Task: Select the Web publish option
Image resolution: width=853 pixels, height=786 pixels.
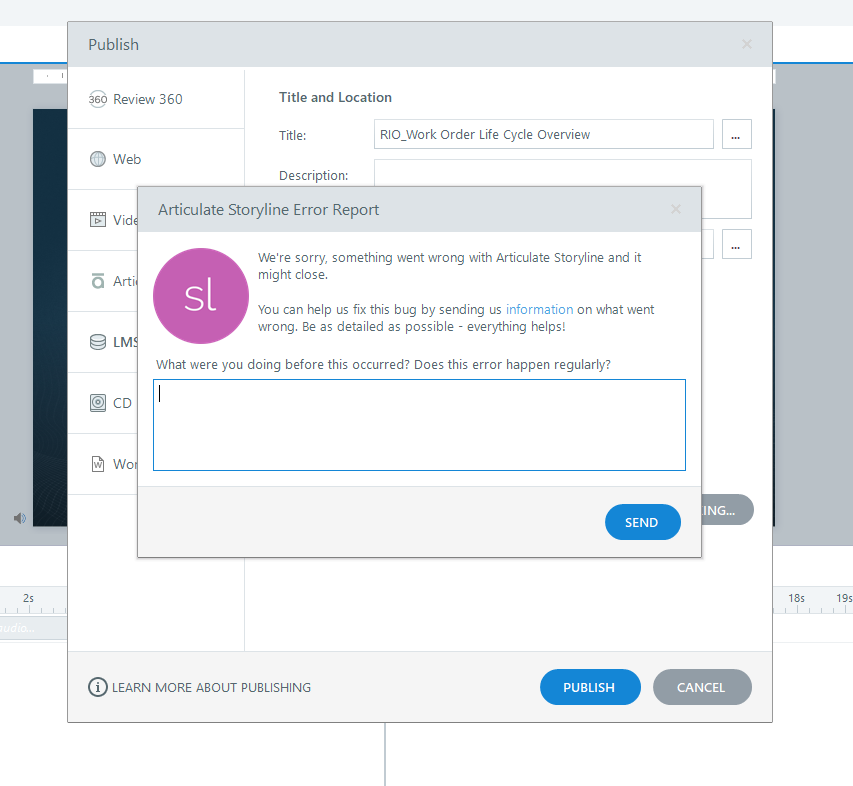Action: point(156,159)
